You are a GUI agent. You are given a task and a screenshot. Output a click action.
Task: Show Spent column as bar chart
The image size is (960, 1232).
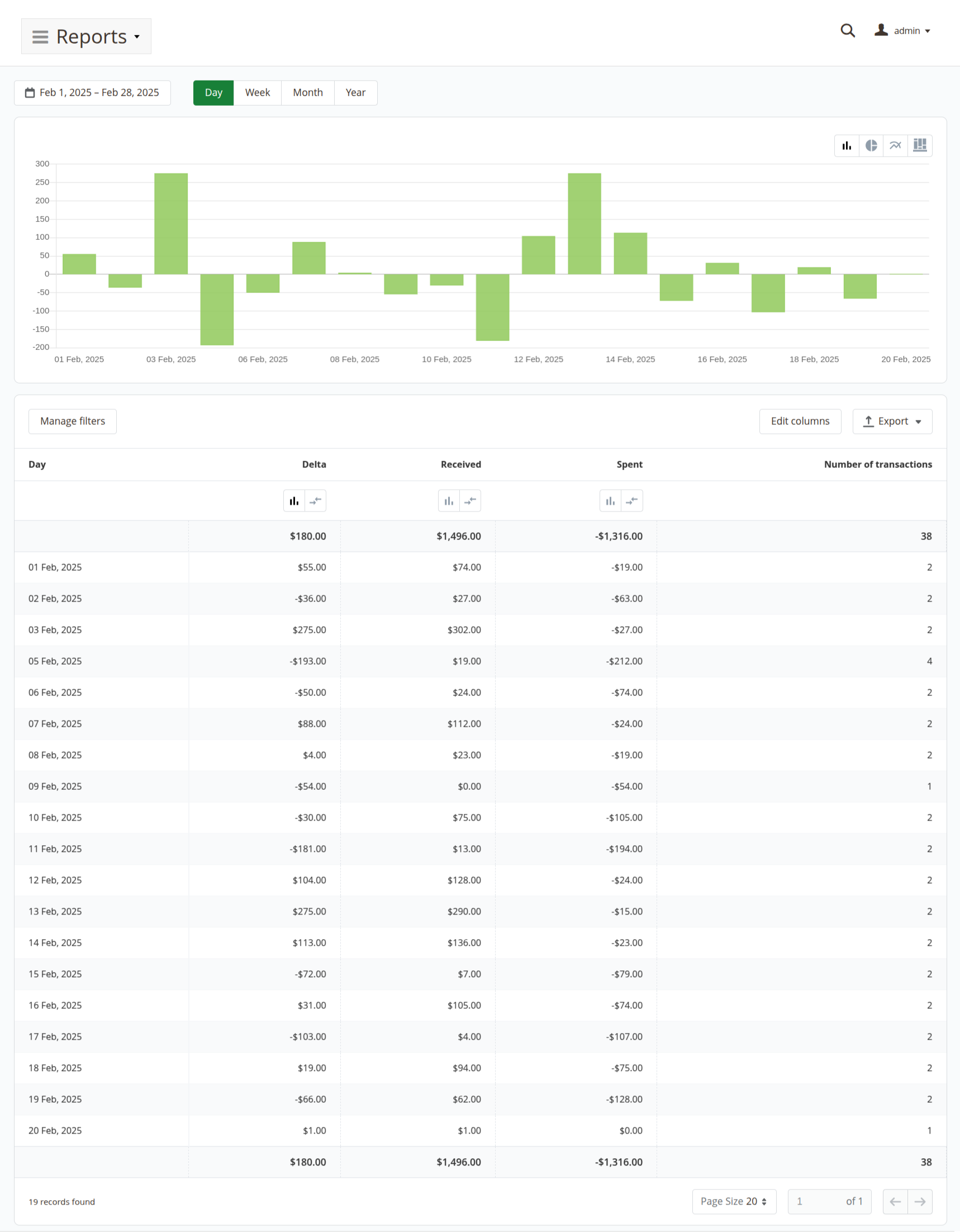tap(610, 501)
